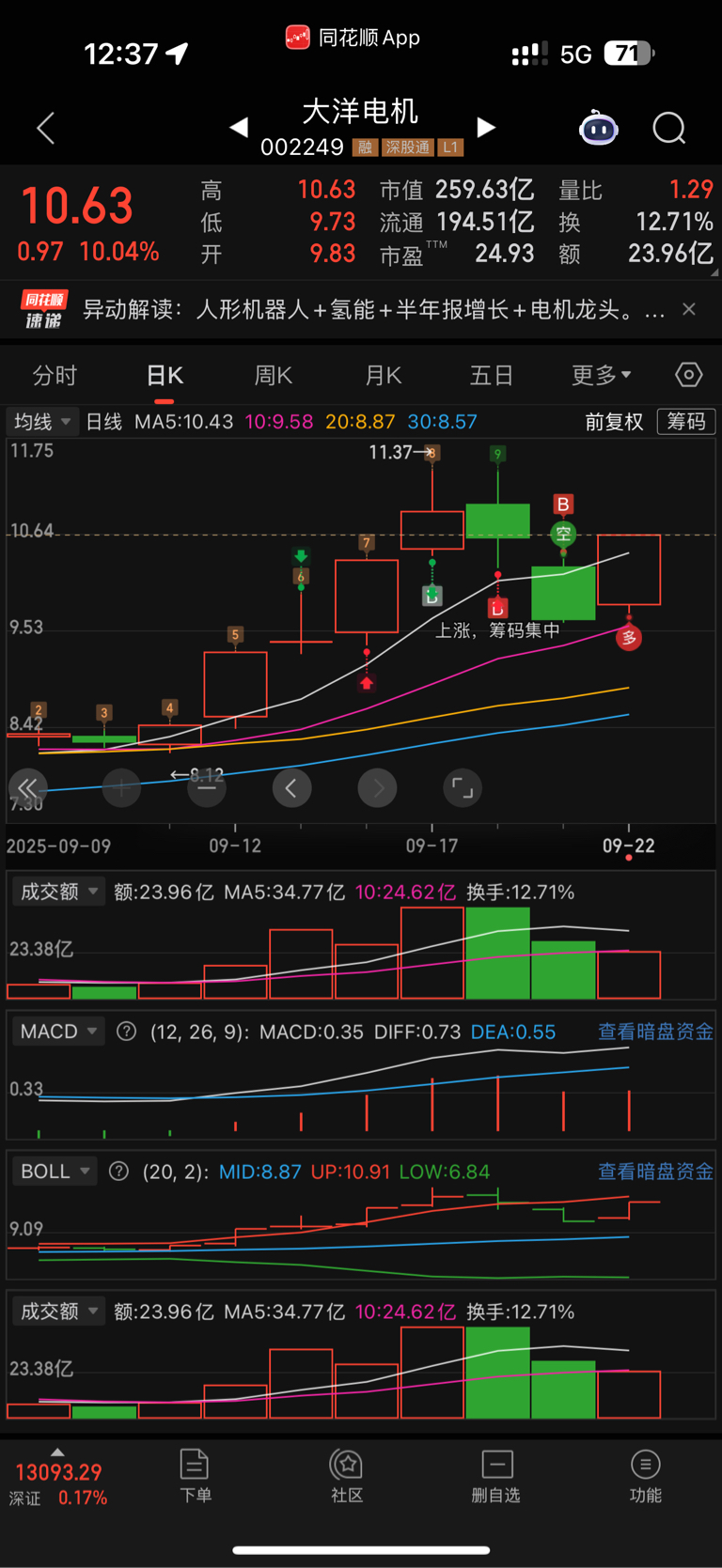Screen dimensions: 722x1568
Task: Tap the 11.37 high price label
Action: coord(390,452)
